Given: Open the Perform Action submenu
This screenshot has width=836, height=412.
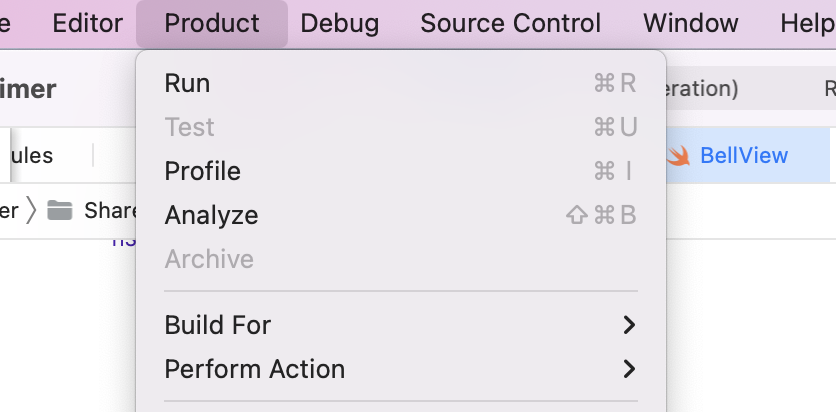Looking at the screenshot, I should tap(254, 369).
